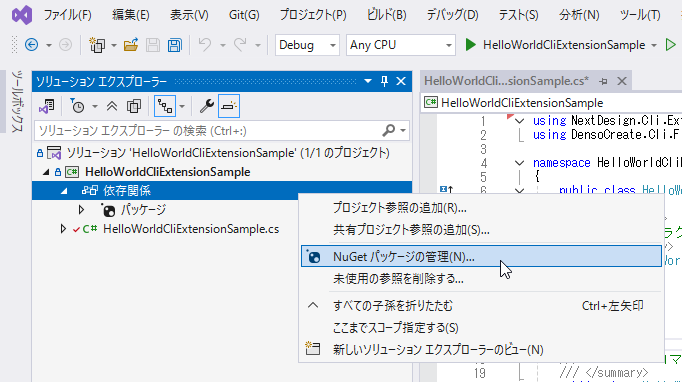Open the ファイル(F) menu

click(x=67, y=15)
